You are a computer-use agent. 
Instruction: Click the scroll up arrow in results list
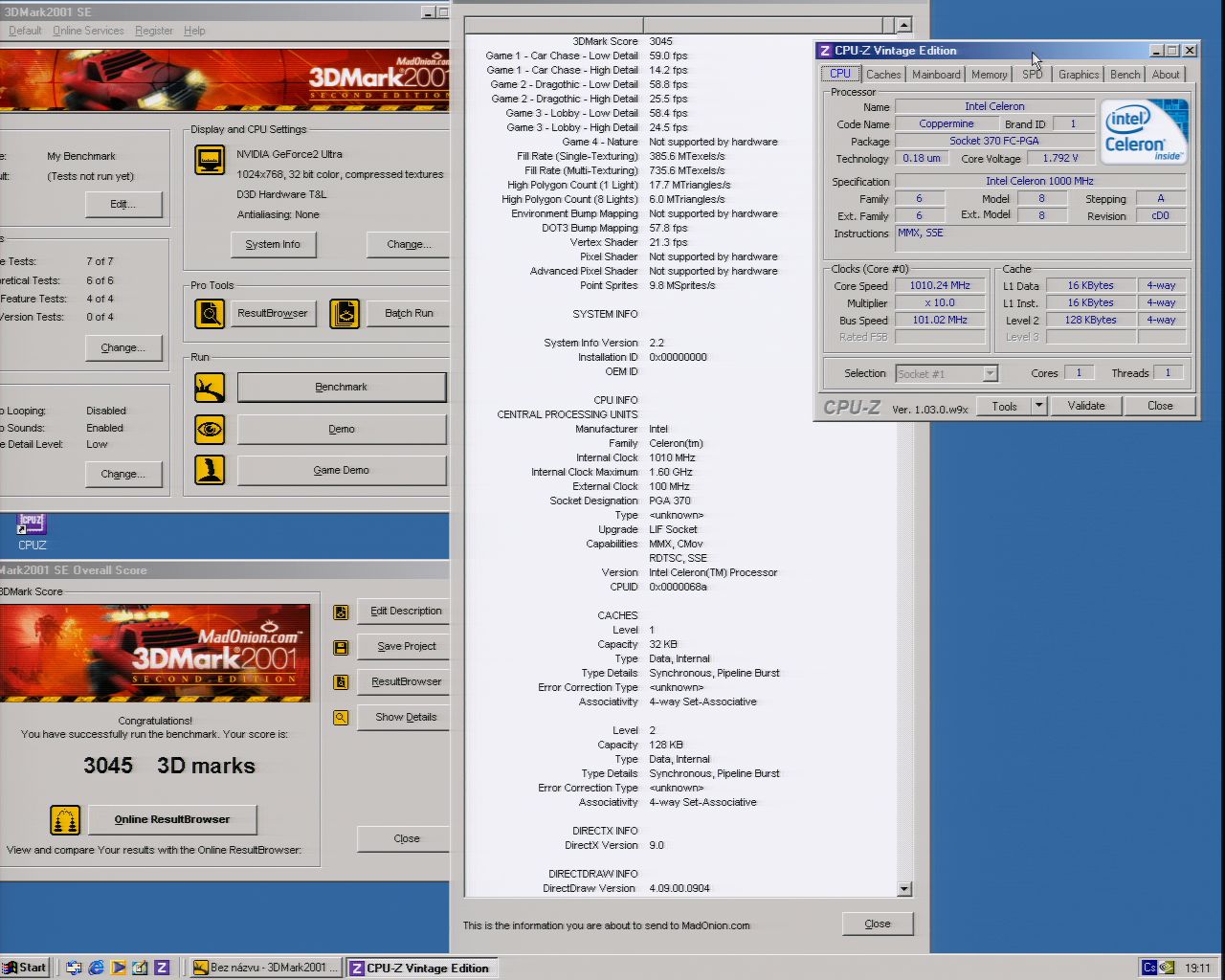pyautogui.click(x=904, y=25)
